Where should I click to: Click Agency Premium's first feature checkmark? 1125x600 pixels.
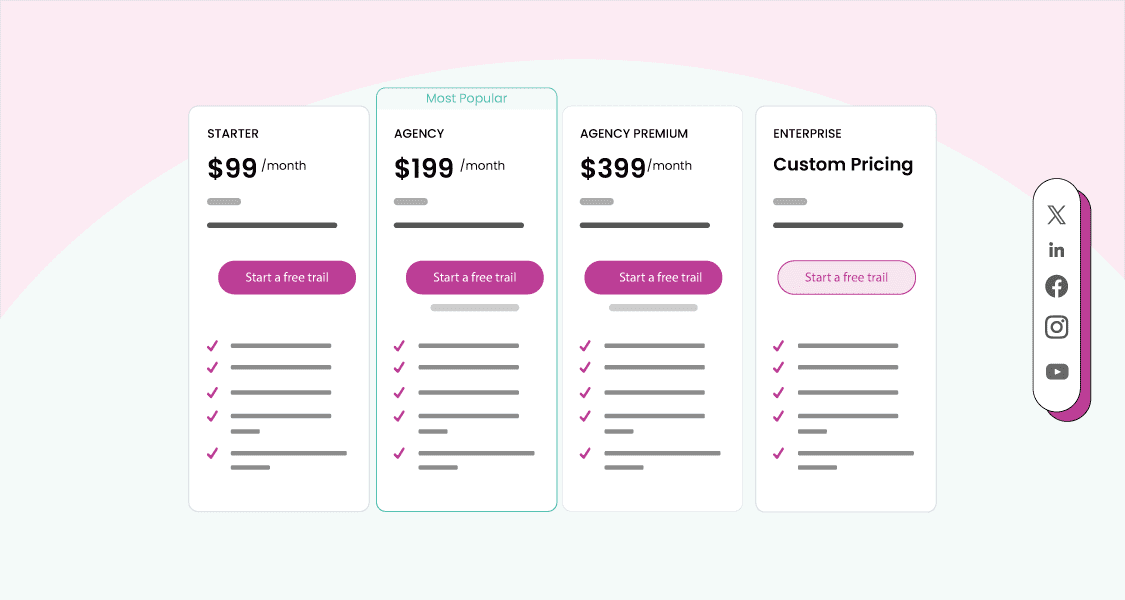pyautogui.click(x=585, y=346)
